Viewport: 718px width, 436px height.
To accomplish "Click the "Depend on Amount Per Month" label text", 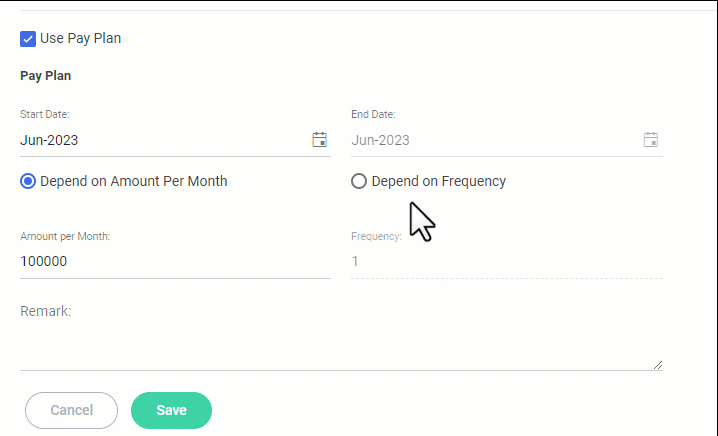I will pyautogui.click(x=134, y=181).
